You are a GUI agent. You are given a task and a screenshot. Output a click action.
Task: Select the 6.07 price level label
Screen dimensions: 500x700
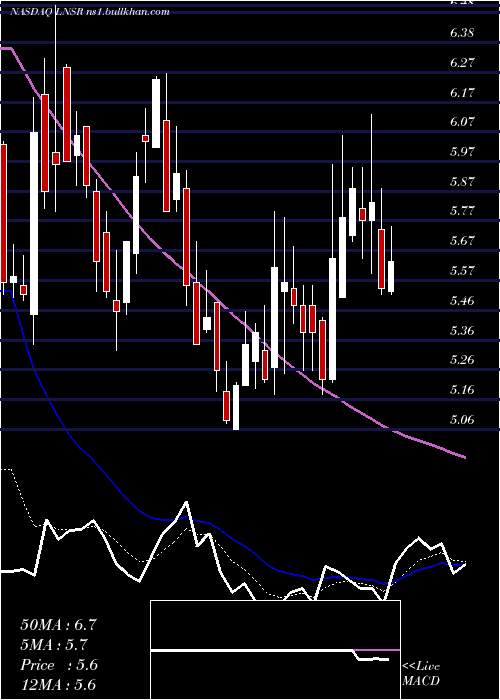(x=462, y=121)
